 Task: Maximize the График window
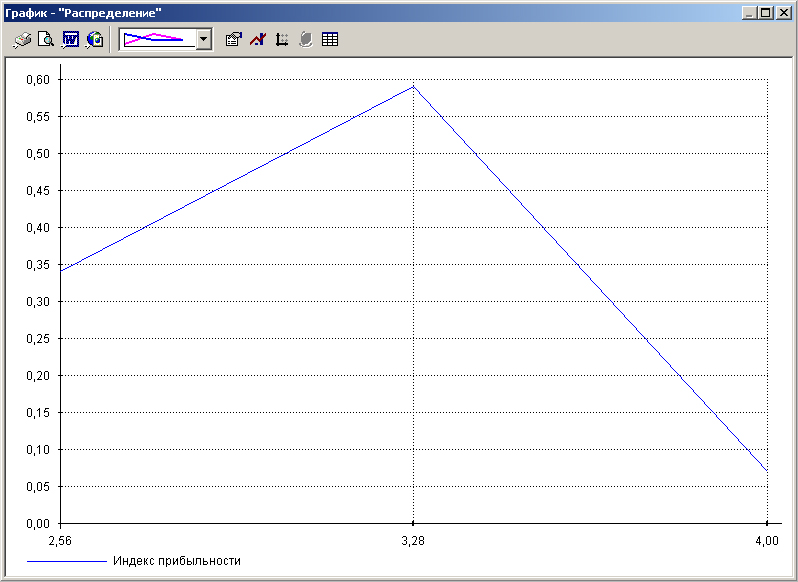(x=765, y=13)
